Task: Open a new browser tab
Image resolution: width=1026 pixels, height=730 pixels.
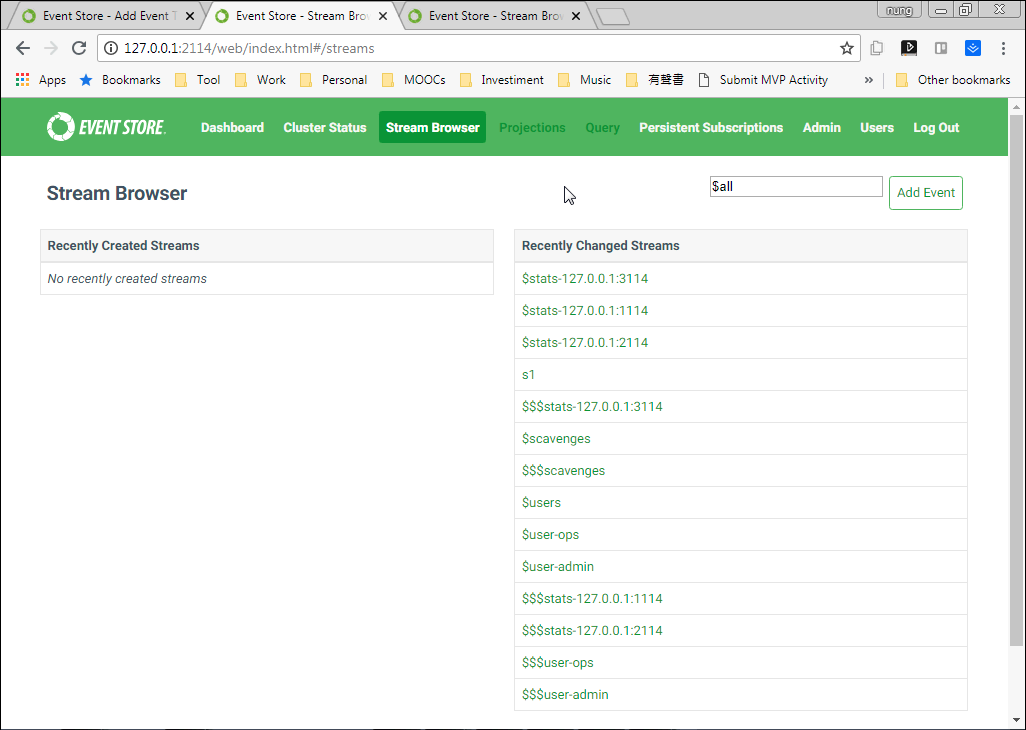Action: [x=613, y=16]
